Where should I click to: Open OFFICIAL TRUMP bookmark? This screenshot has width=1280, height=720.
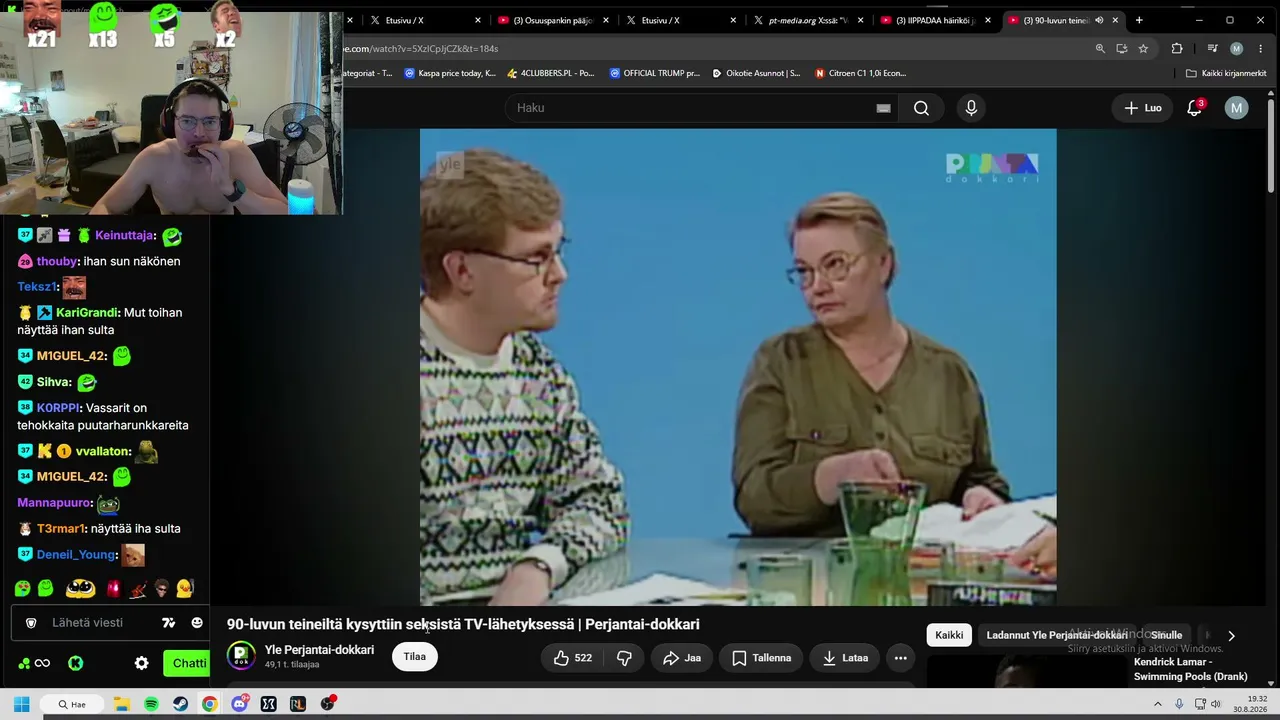pyautogui.click(x=654, y=73)
